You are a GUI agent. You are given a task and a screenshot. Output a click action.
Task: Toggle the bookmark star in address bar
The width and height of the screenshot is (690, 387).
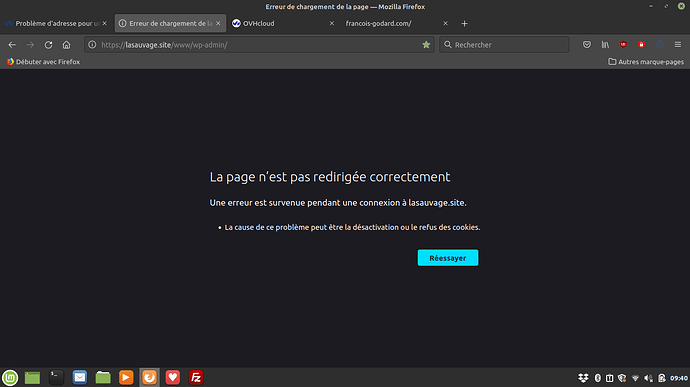pyautogui.click(x=426, y=44)
